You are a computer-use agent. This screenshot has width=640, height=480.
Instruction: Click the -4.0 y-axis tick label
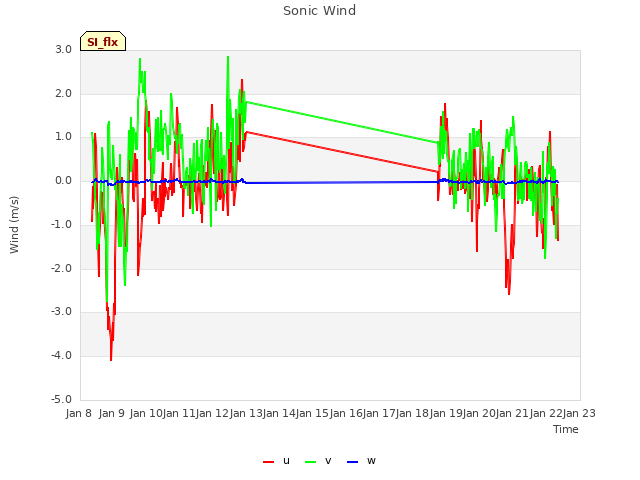click(x=61, y=356)
